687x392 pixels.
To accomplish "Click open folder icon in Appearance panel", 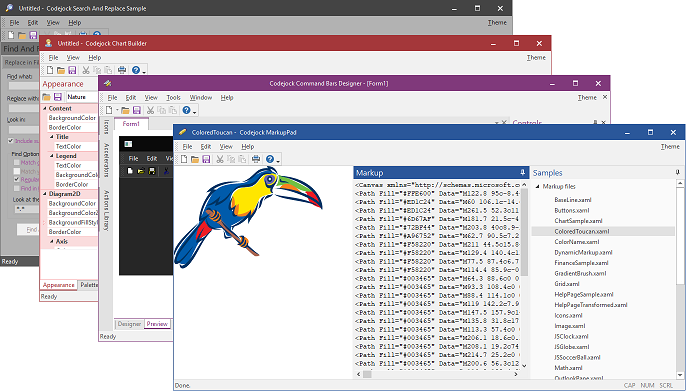I will pyautogui.click(x=46, y=97).
